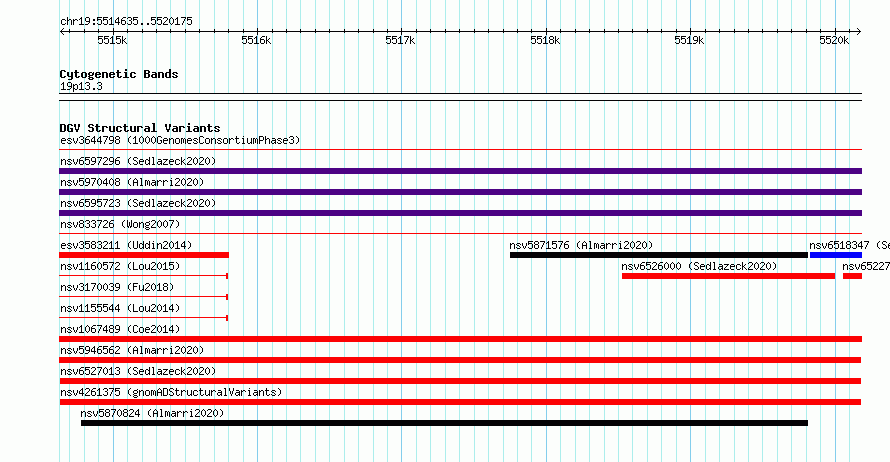Select the nsv1155544 (Lou2014) label

(x=120, y=308)
